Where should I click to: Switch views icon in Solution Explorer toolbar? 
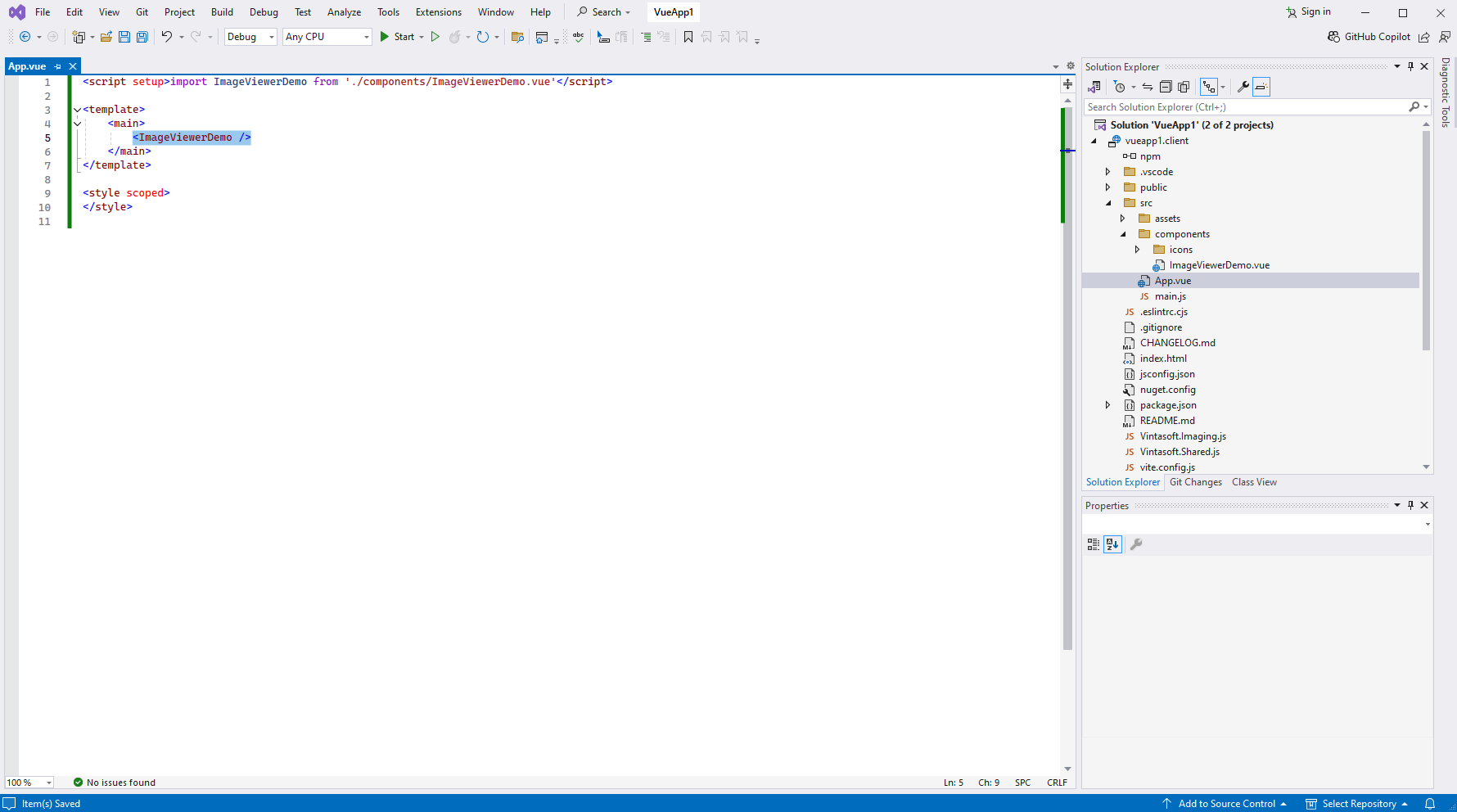pos(1094,87)
